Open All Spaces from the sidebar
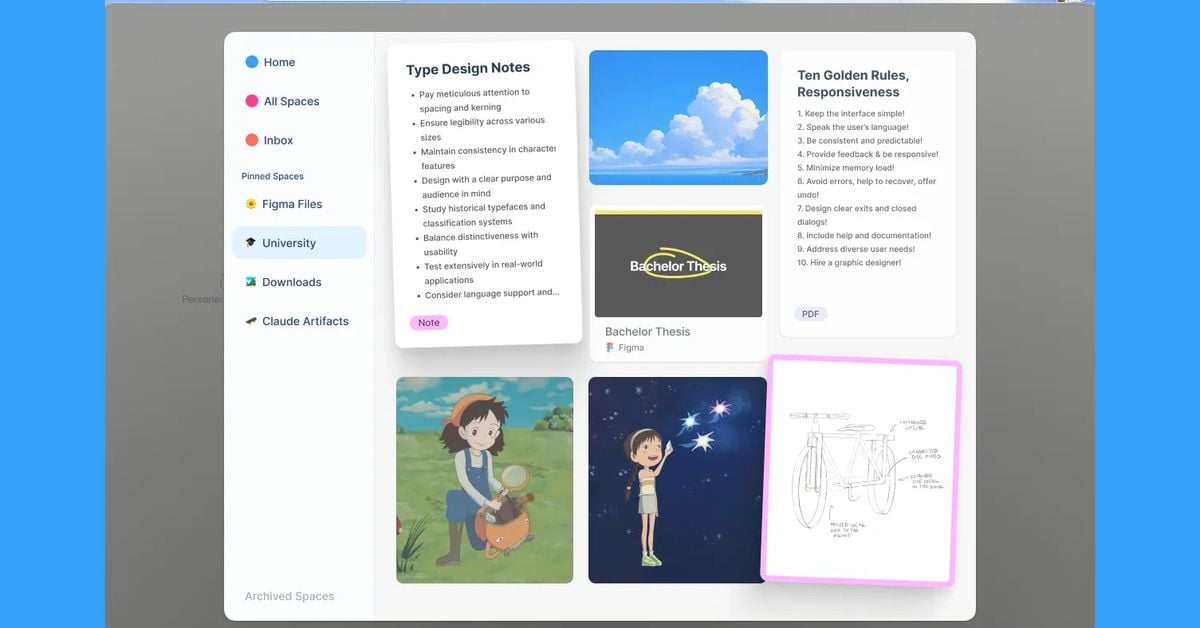This screenshot has height=628, width=1200. pos(291,100)
